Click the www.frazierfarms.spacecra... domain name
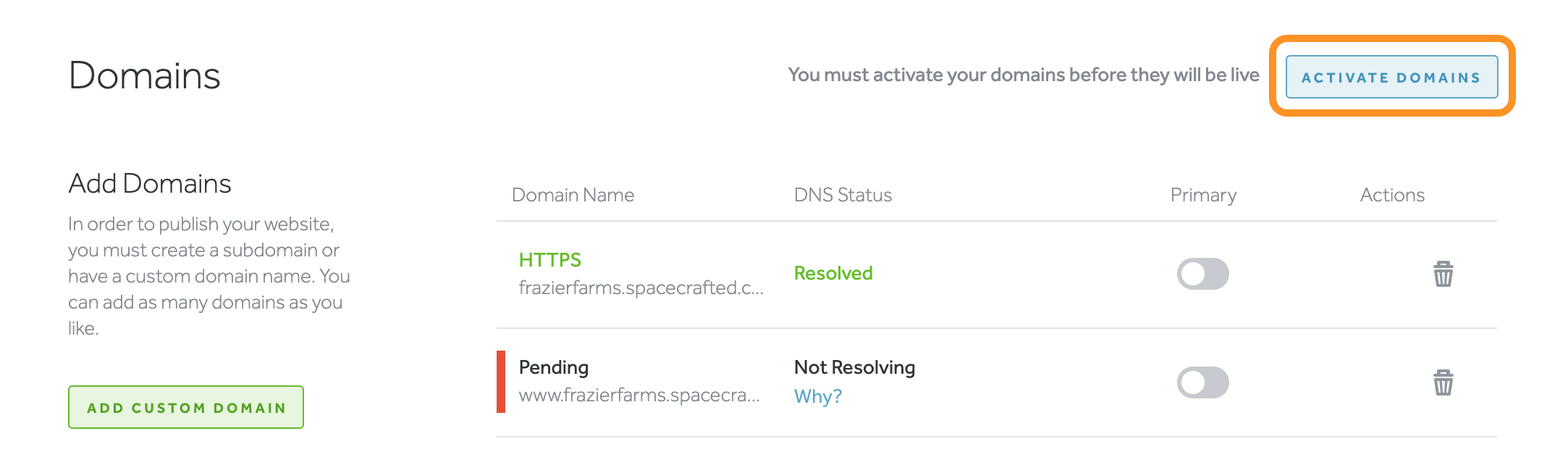The width and height of the screenshot is (1568, 452). click(x=639, y=395)
